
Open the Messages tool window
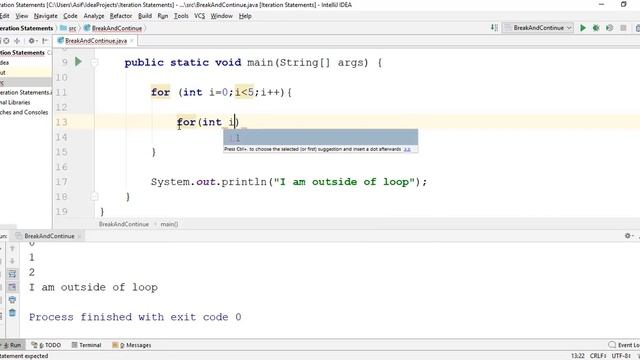[132, 345]
